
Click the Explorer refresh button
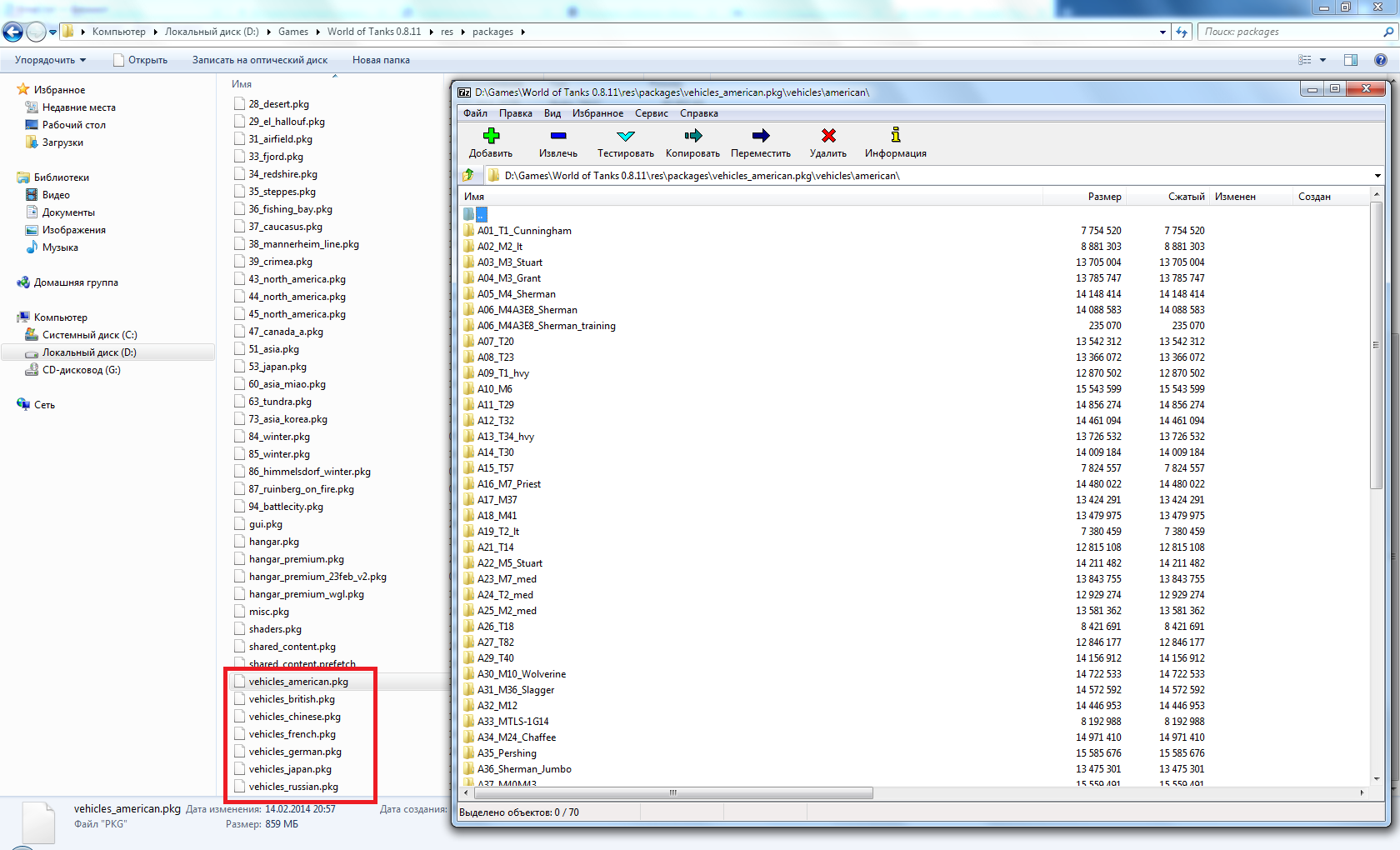coord(1182,32)
